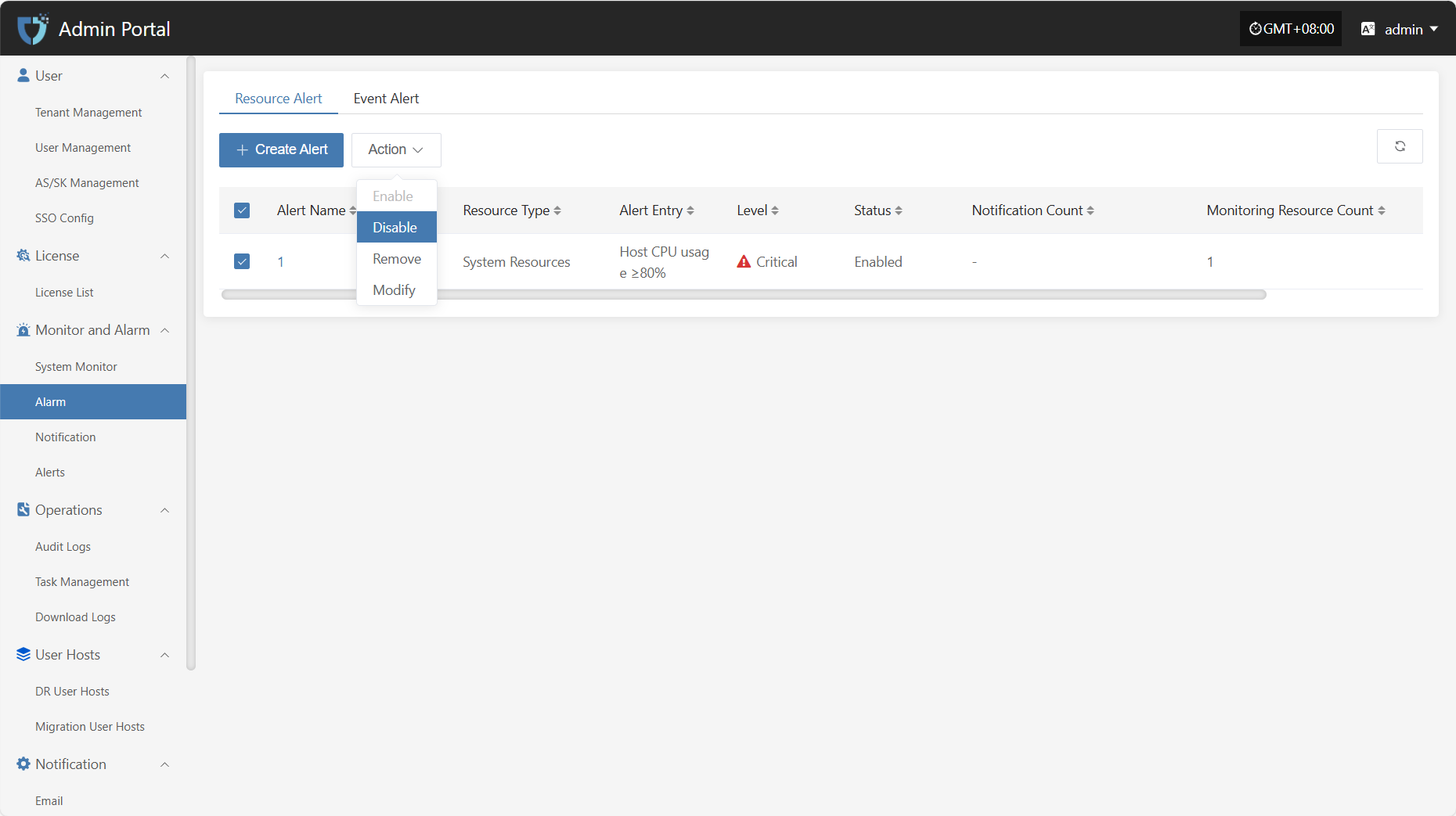This screenshot has height=816, width=1456.
Task: Choose Modify from the Action menu
Action: coord(396,289)
